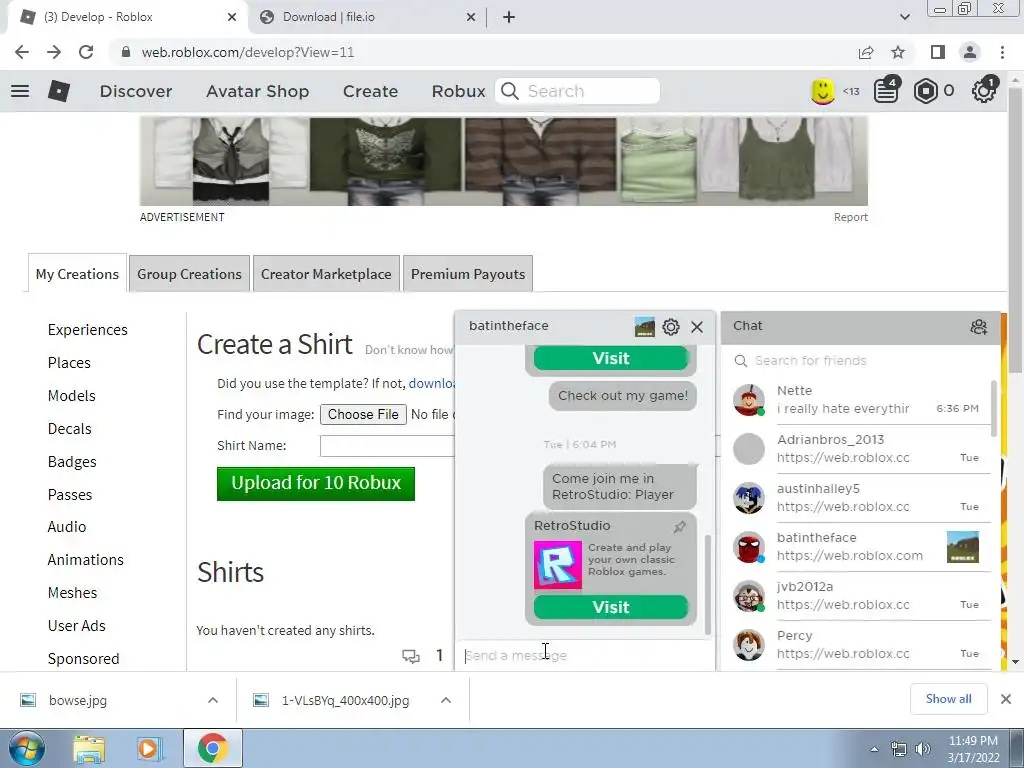Screen dimensions: 1024x768
Task: Open the Experiences category in sidebar
Action: coord(88,329)
